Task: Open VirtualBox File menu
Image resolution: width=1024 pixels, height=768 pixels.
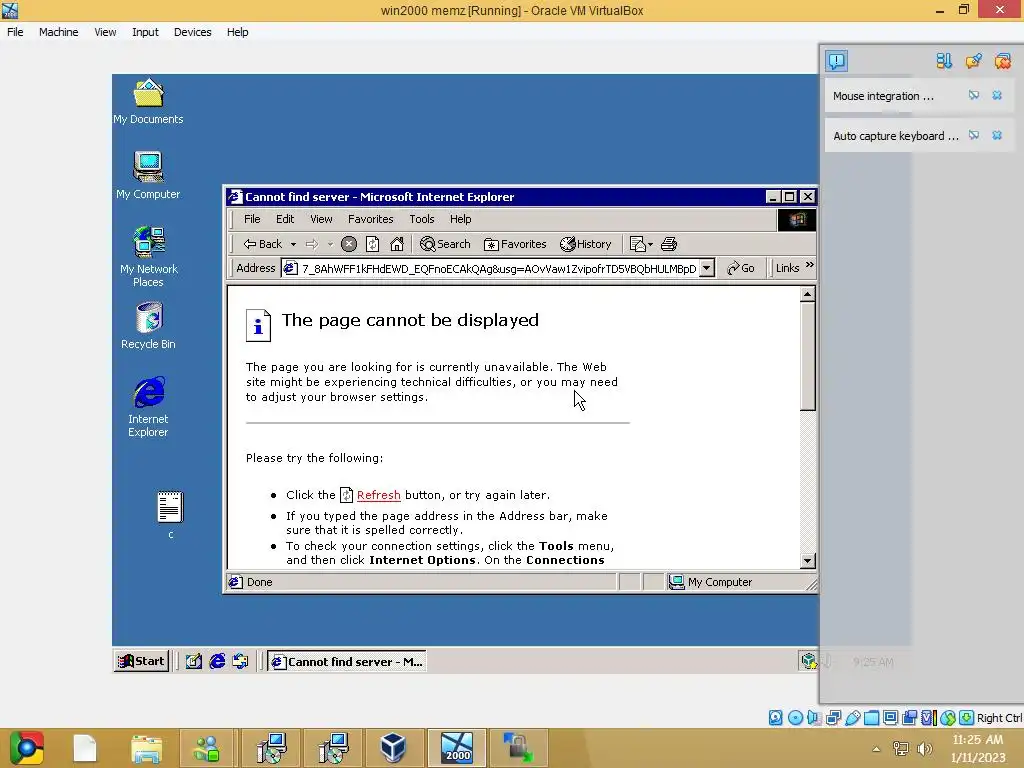Action: [x=15, y=32]
